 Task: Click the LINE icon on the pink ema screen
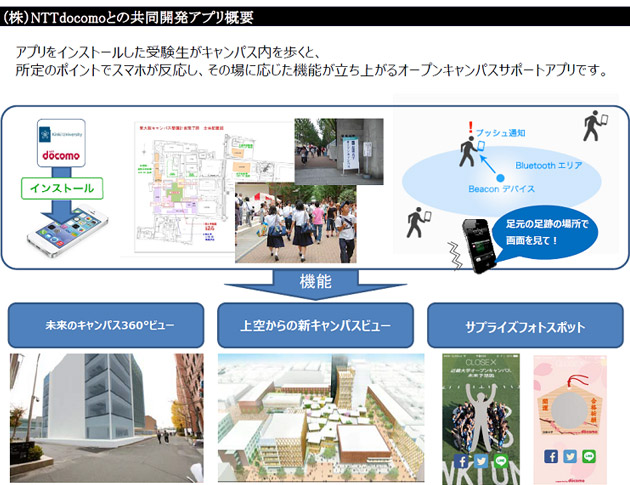coord(589,456)
